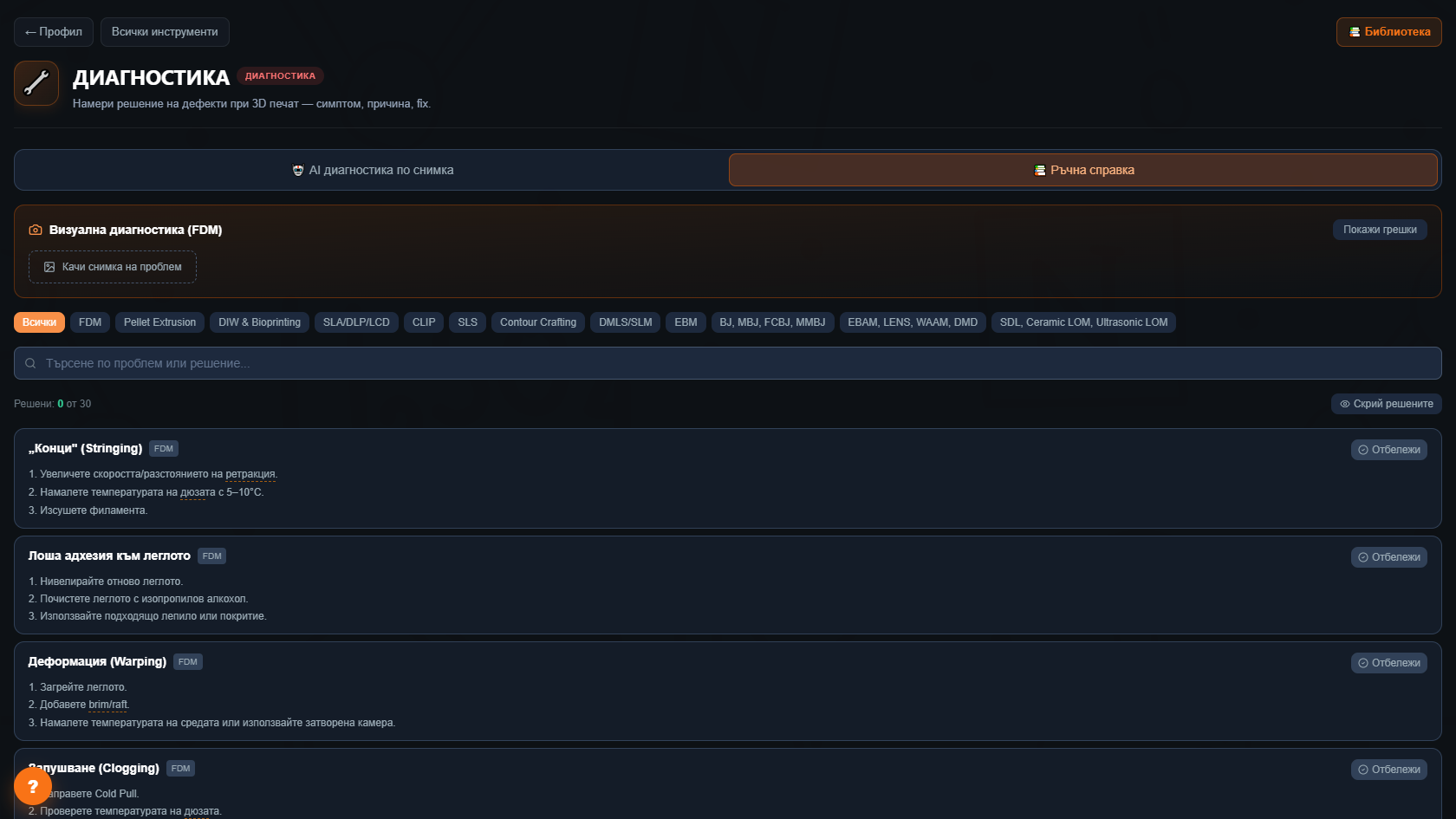Filter by SDL, Ceramic LOM chip
This screenshot has width=1456, height=819.
pos(1083,322)
